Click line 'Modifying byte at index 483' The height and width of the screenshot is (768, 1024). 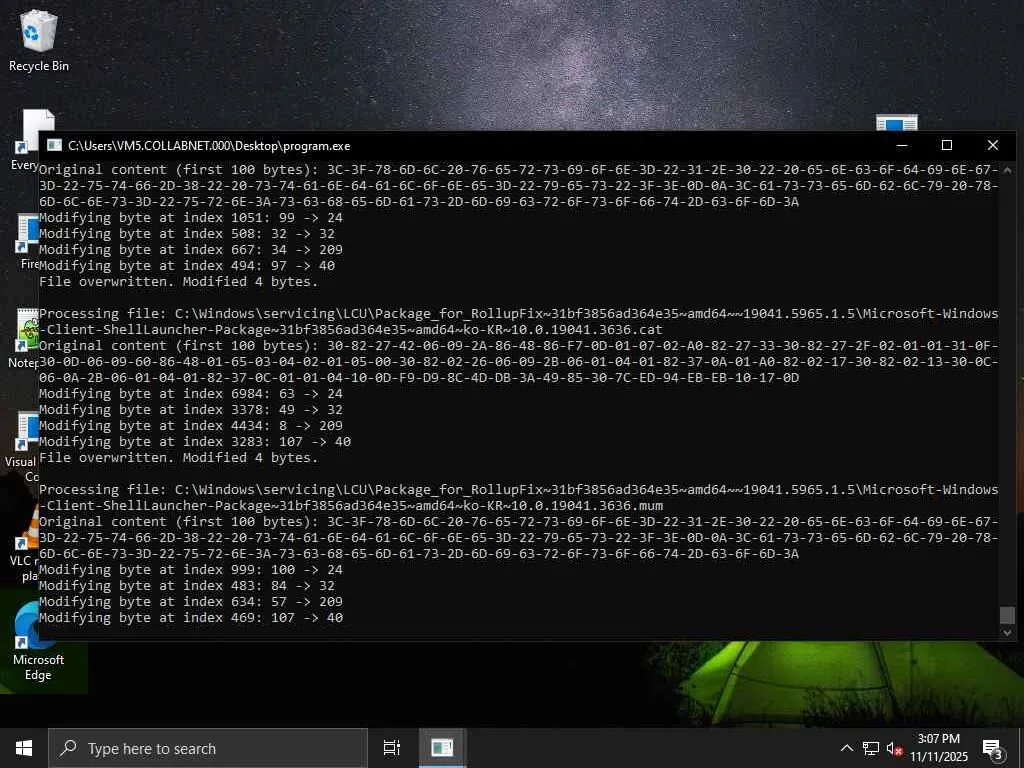tap(187, 585)
